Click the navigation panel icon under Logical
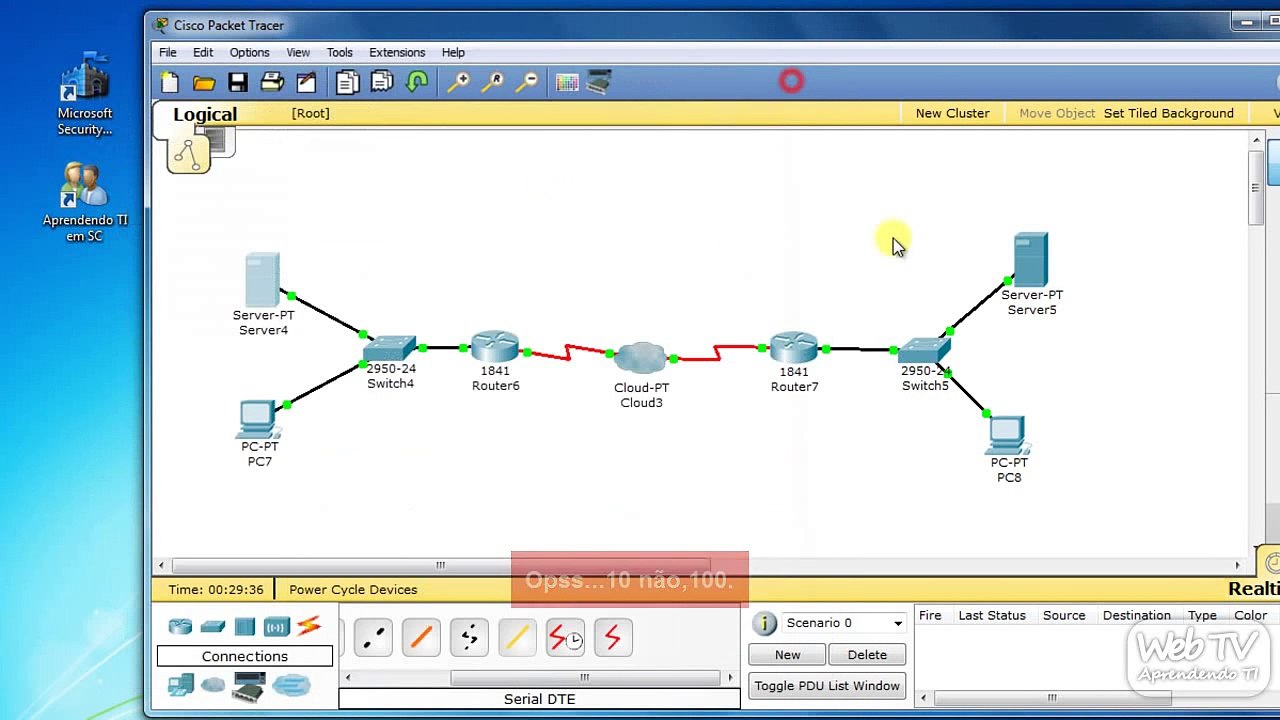 point(189,154)
